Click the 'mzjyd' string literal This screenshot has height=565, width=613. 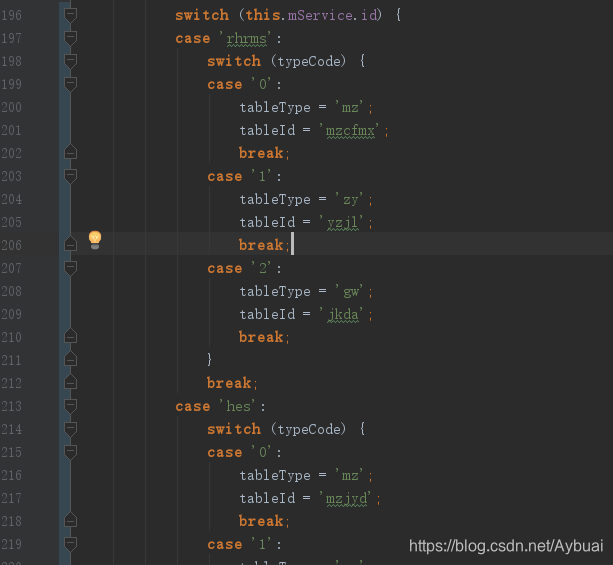(346, 499)
